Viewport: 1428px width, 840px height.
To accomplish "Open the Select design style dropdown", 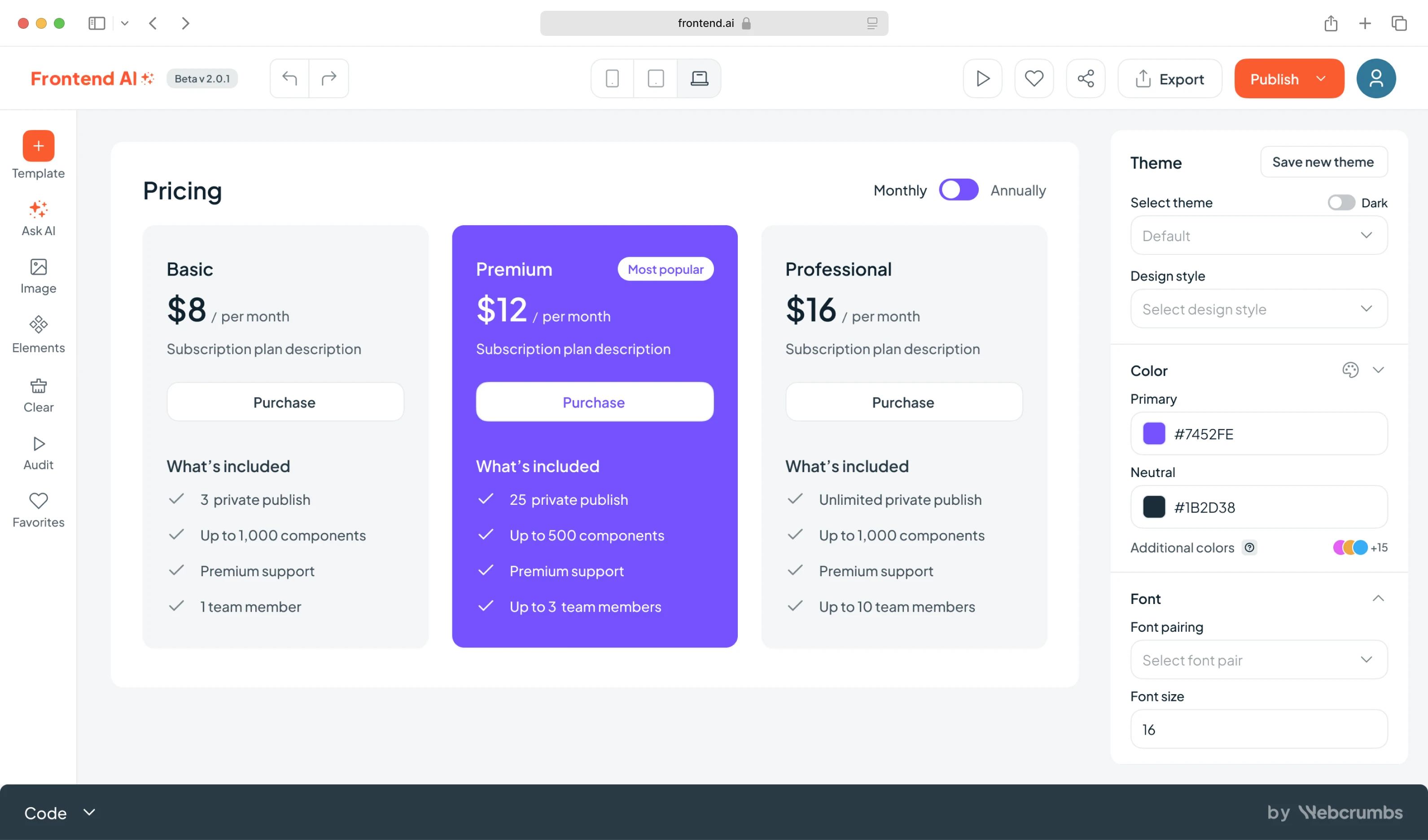I will [x=1258, y=309].
